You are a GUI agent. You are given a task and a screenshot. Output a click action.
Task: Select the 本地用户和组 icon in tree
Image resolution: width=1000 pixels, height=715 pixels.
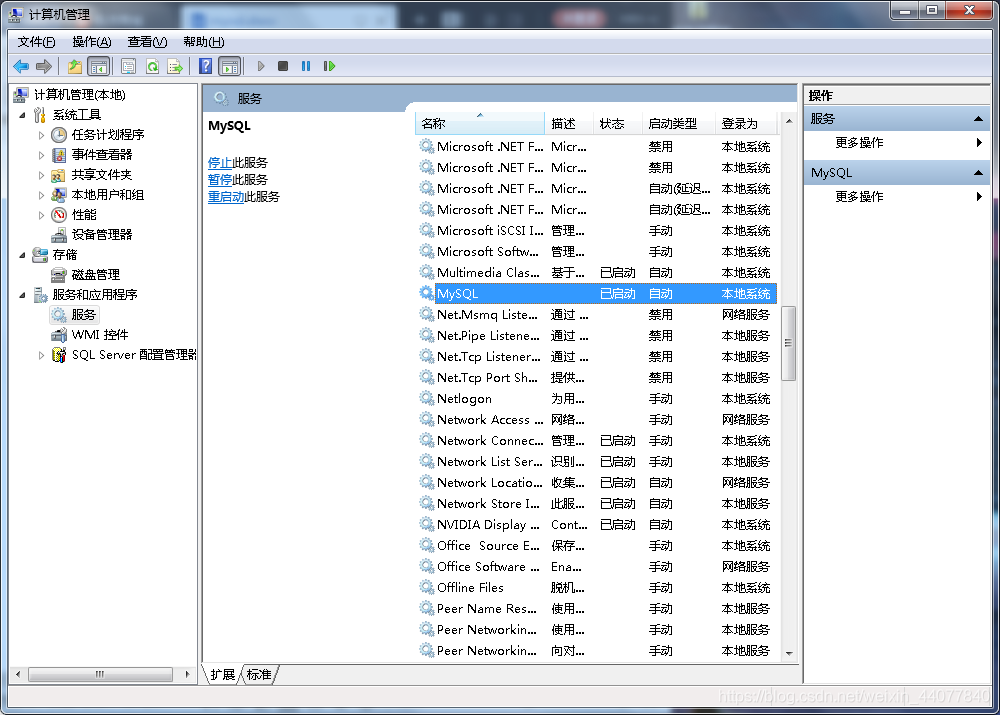[59, 195]
